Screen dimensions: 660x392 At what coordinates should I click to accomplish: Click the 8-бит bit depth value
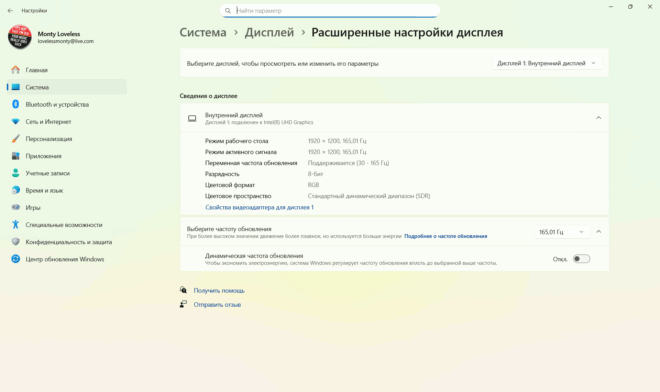pos(315,174)
